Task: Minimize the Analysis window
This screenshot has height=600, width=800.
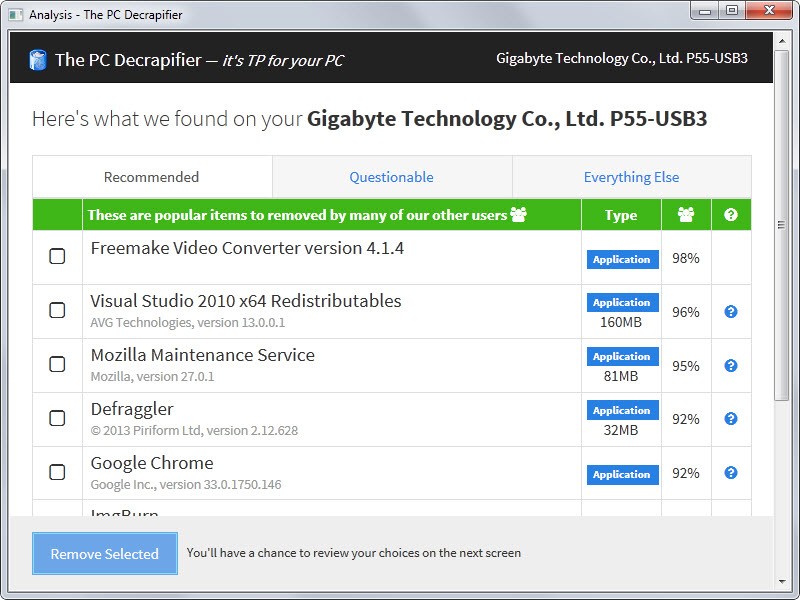Action: (x=705, y=11)
